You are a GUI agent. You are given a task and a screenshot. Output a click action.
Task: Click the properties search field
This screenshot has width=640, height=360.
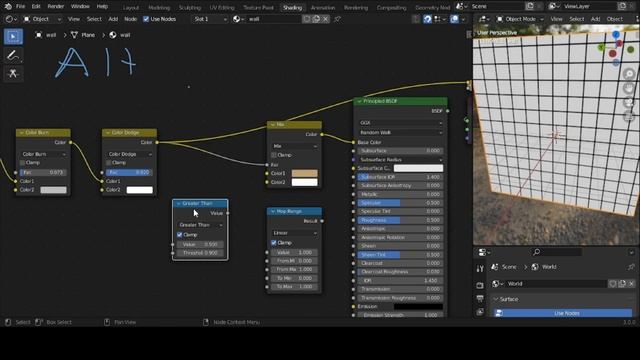point(558,252)
